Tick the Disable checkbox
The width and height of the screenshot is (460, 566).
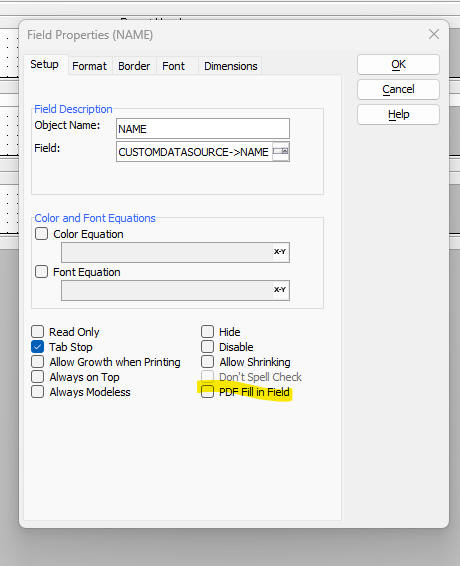(208, 347)
